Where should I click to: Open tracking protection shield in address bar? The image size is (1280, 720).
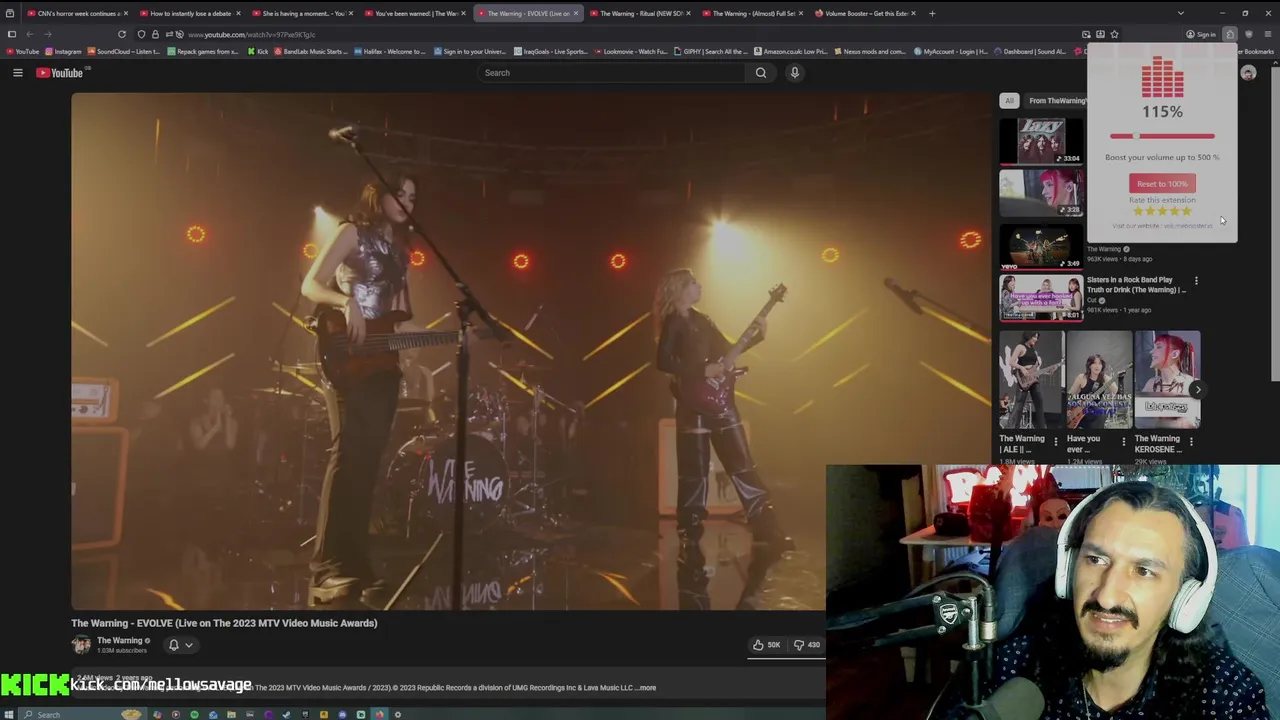141,34
